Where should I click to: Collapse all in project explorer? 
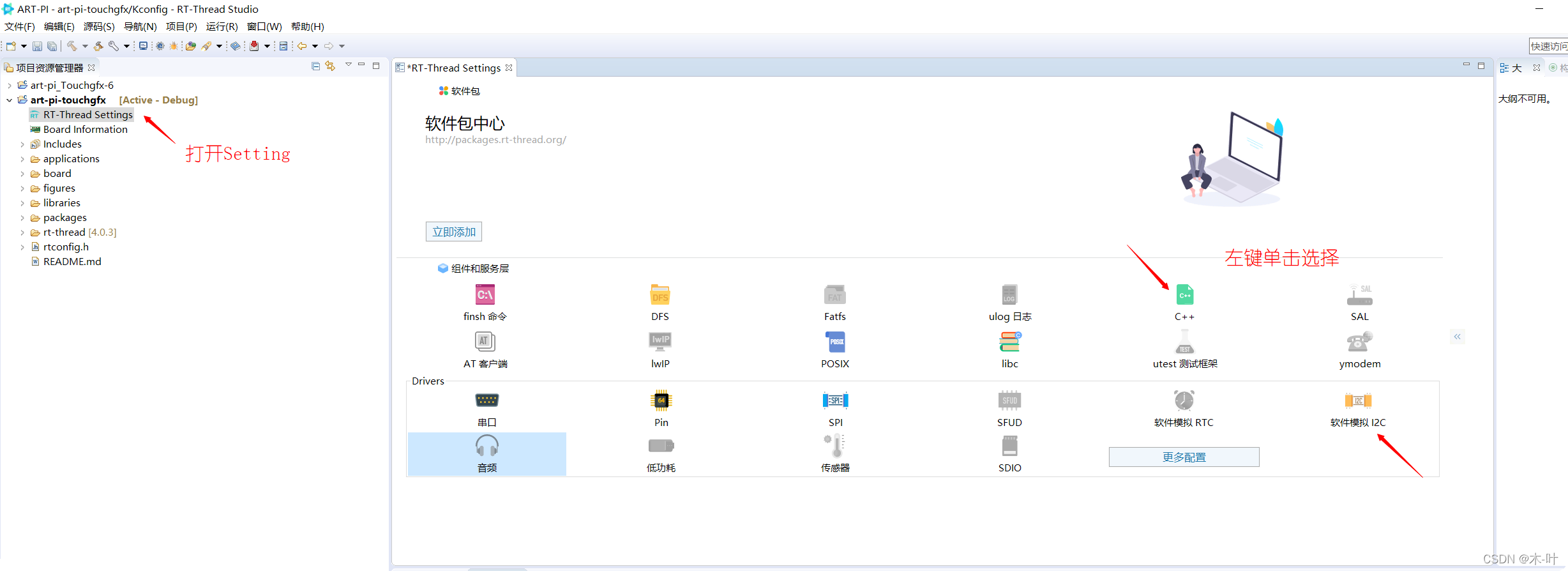[315, 66]
